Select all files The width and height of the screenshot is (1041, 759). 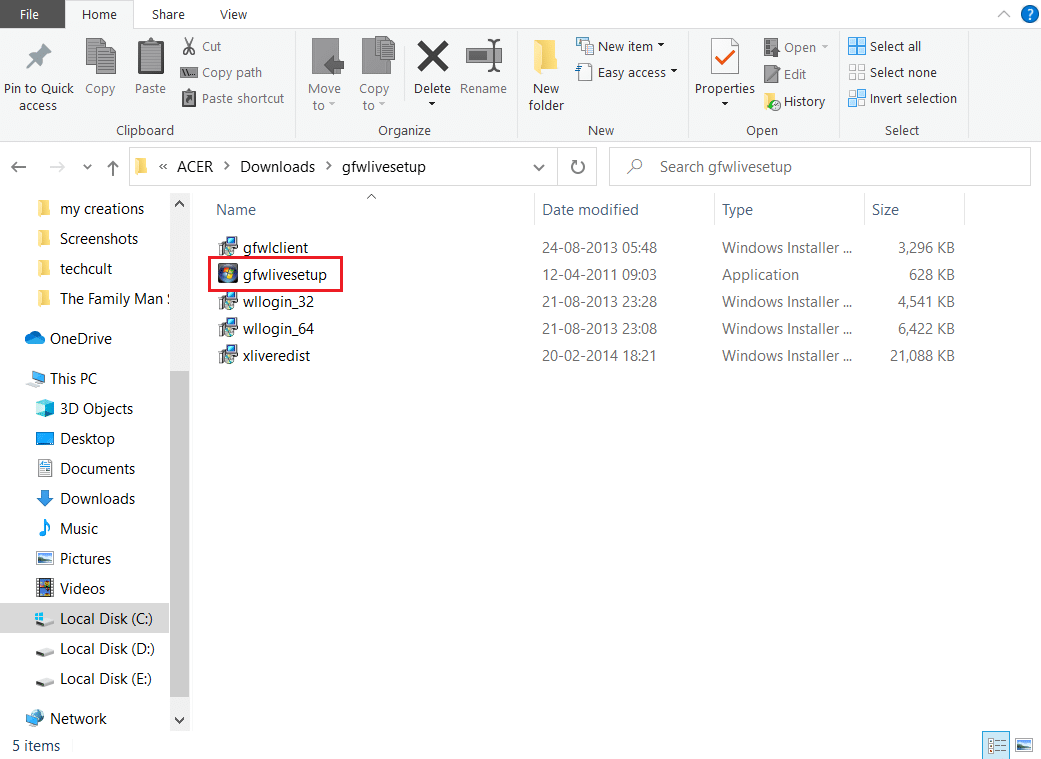point(884,46)
